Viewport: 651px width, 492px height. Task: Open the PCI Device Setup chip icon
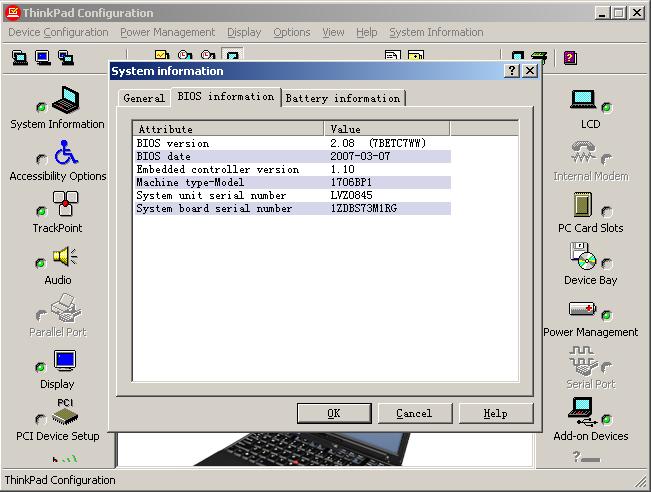click(x=65, y=416)
